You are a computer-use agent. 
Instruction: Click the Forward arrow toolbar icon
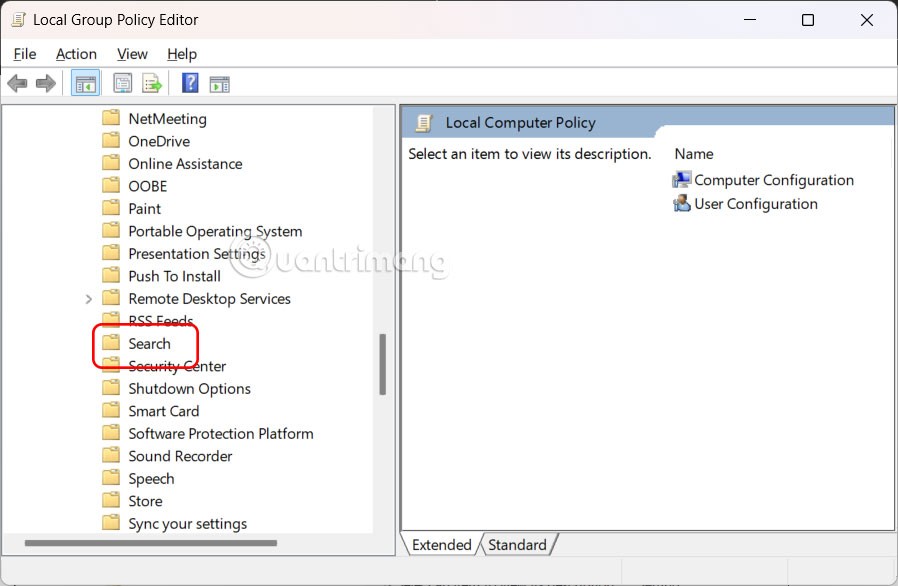point(45,84)
